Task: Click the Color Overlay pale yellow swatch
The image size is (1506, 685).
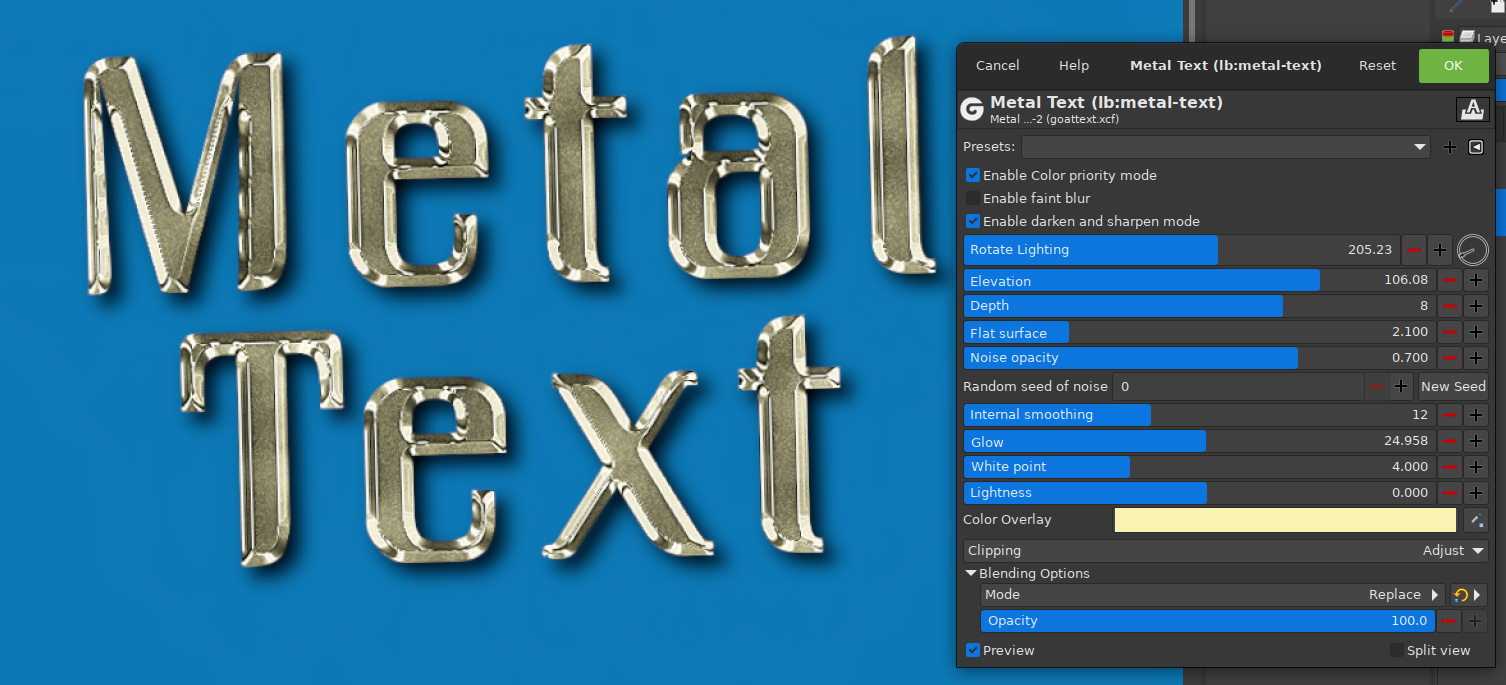Action: (1285, 520)
